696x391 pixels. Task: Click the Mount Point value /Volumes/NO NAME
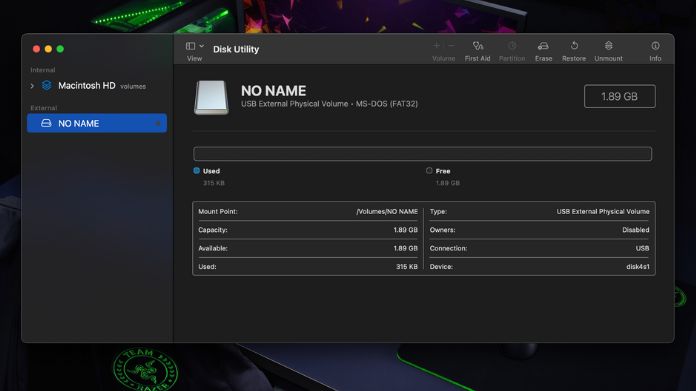coord(387,212)
